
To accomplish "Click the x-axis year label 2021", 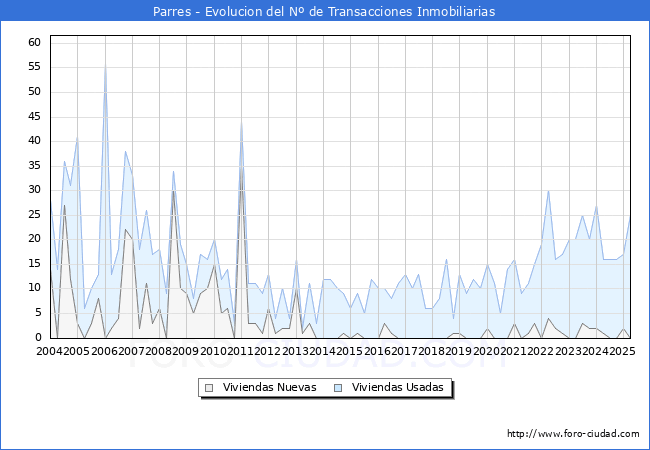I will (514, 351).
